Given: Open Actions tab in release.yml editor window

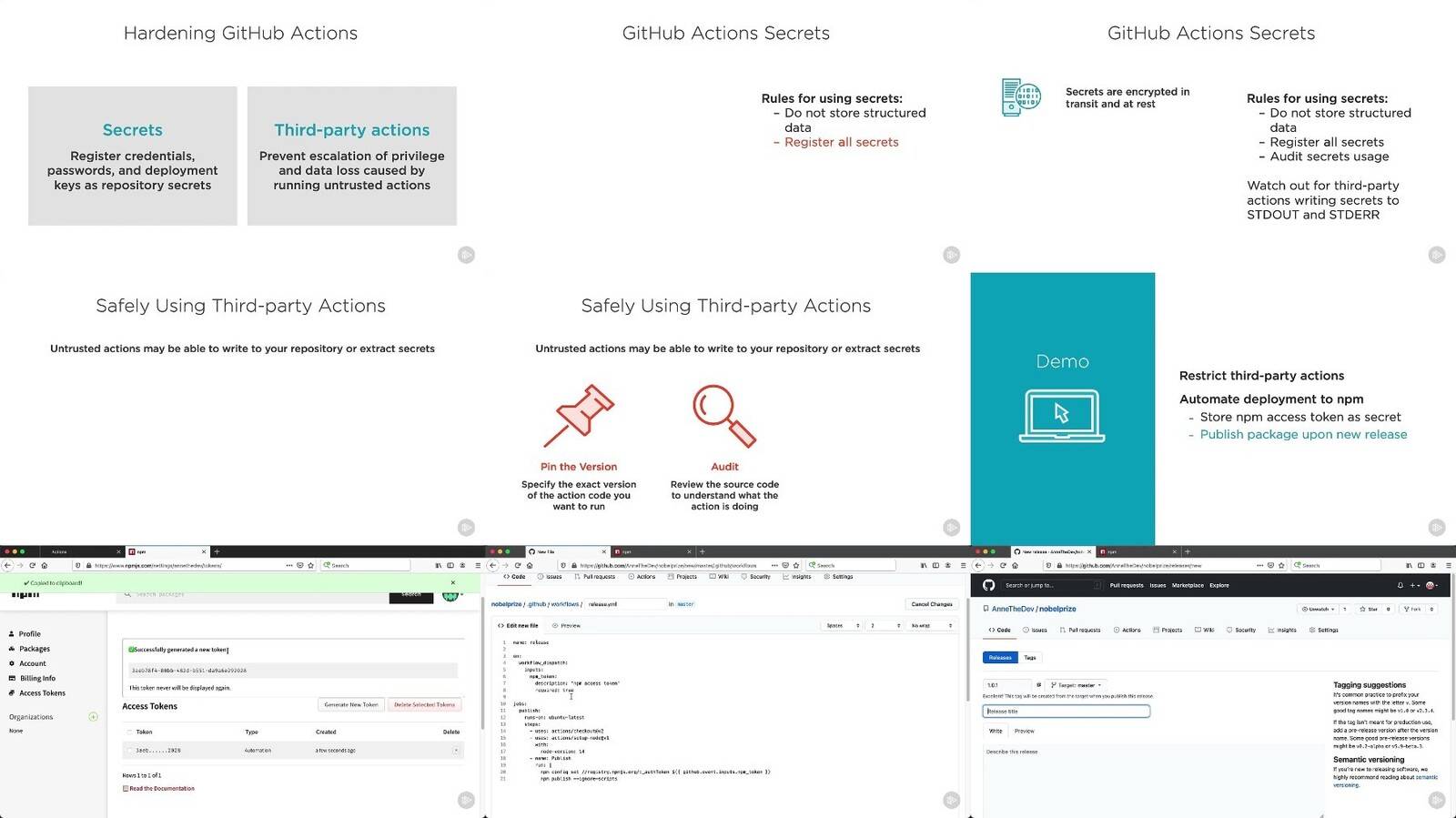Looking at the screenshot, I should (642, 577).
